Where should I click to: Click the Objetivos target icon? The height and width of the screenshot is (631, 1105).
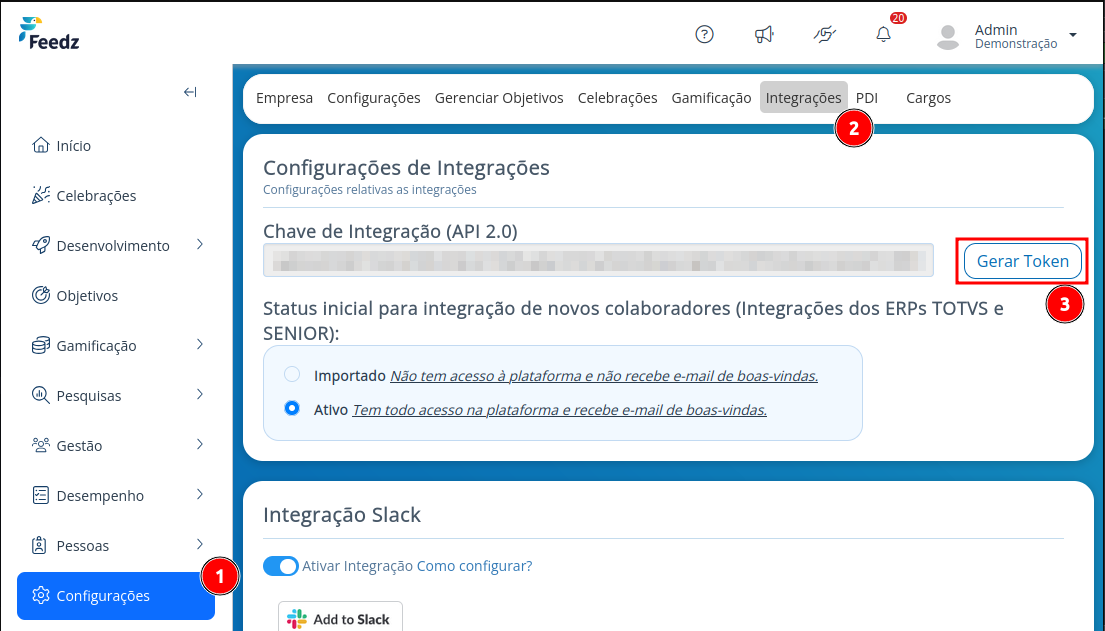point(41,295)
